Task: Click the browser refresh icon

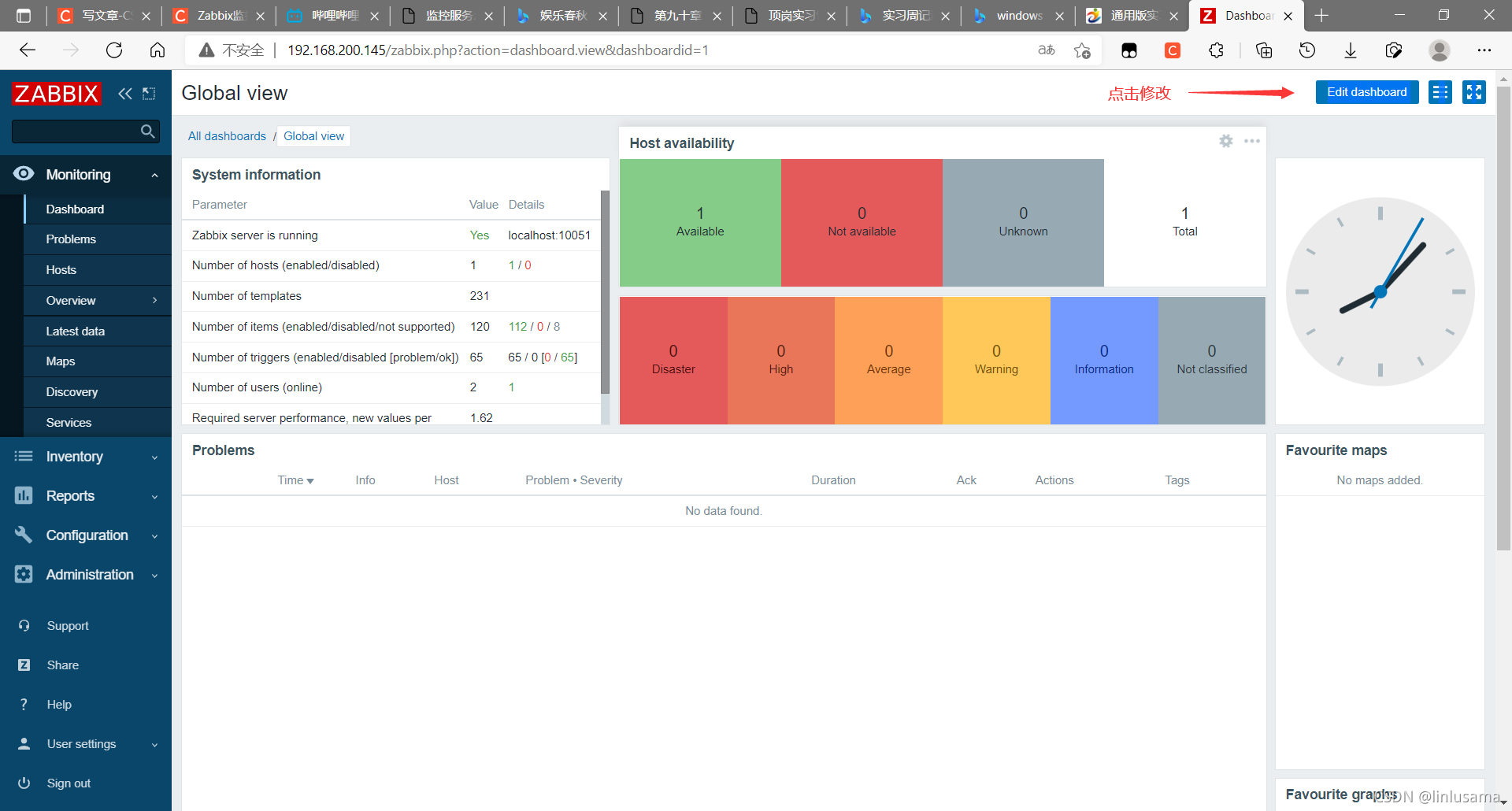Action: pyautogui.click(x=114, y=50)
